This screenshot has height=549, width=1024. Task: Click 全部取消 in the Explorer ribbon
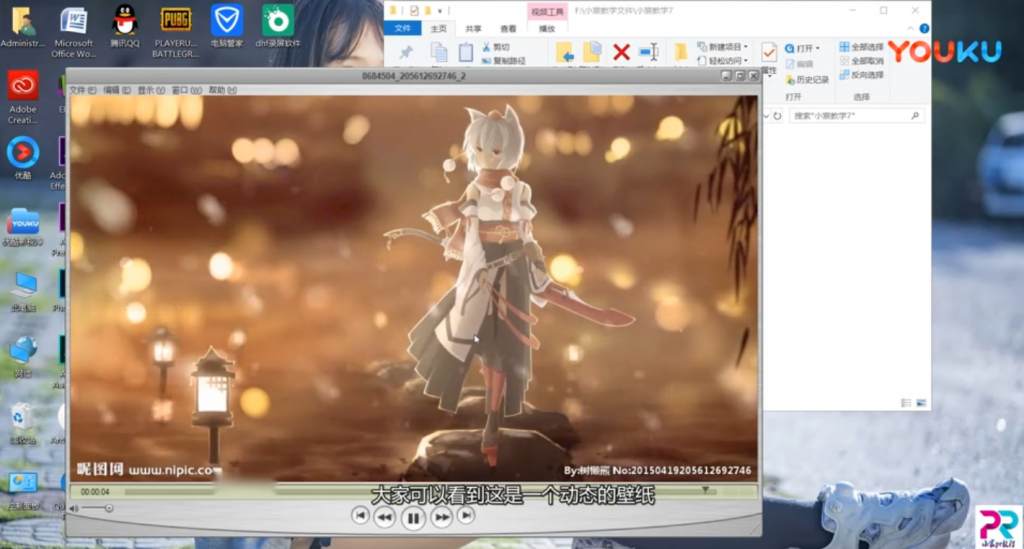[861, 61]
